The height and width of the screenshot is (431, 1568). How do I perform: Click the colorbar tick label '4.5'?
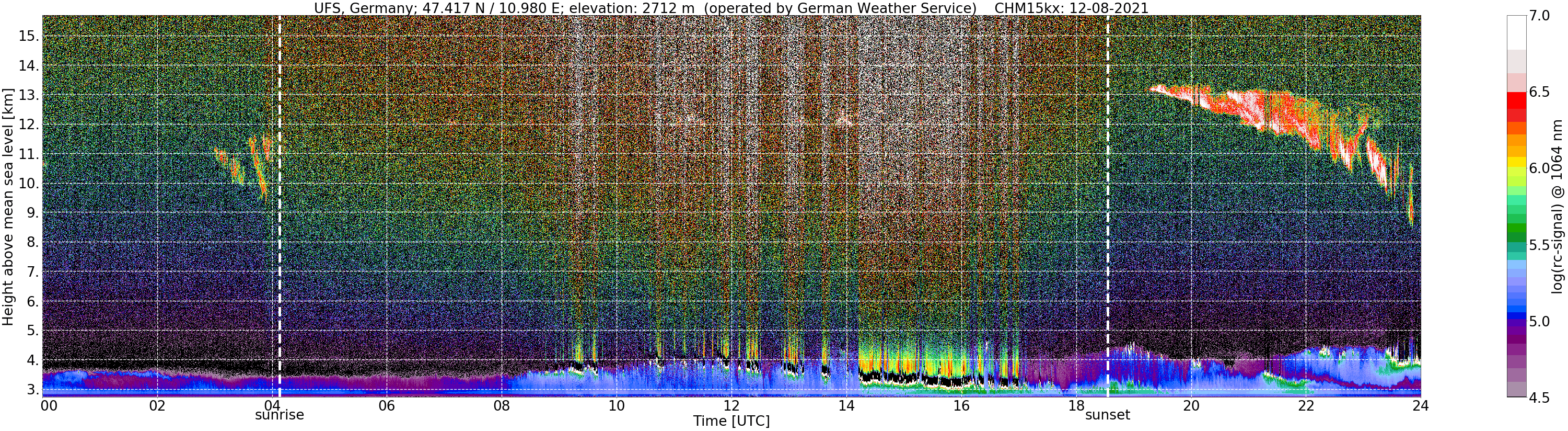[x=1539, y=398]
